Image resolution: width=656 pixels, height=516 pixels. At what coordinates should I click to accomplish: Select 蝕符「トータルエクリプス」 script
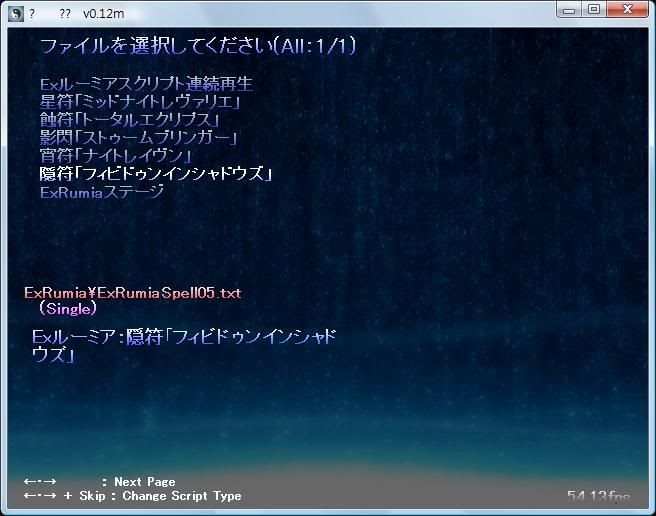[129, 120]
